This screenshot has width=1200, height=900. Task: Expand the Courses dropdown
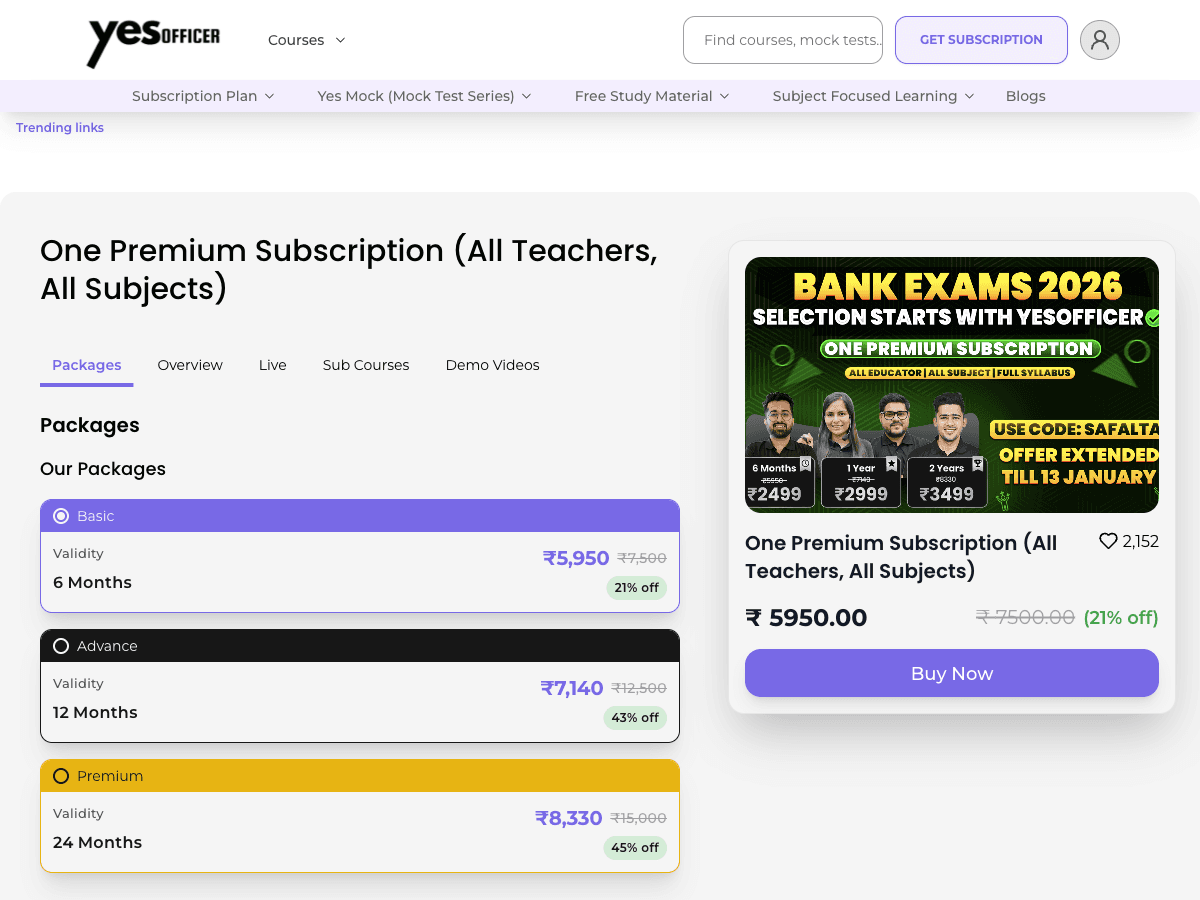306,40
